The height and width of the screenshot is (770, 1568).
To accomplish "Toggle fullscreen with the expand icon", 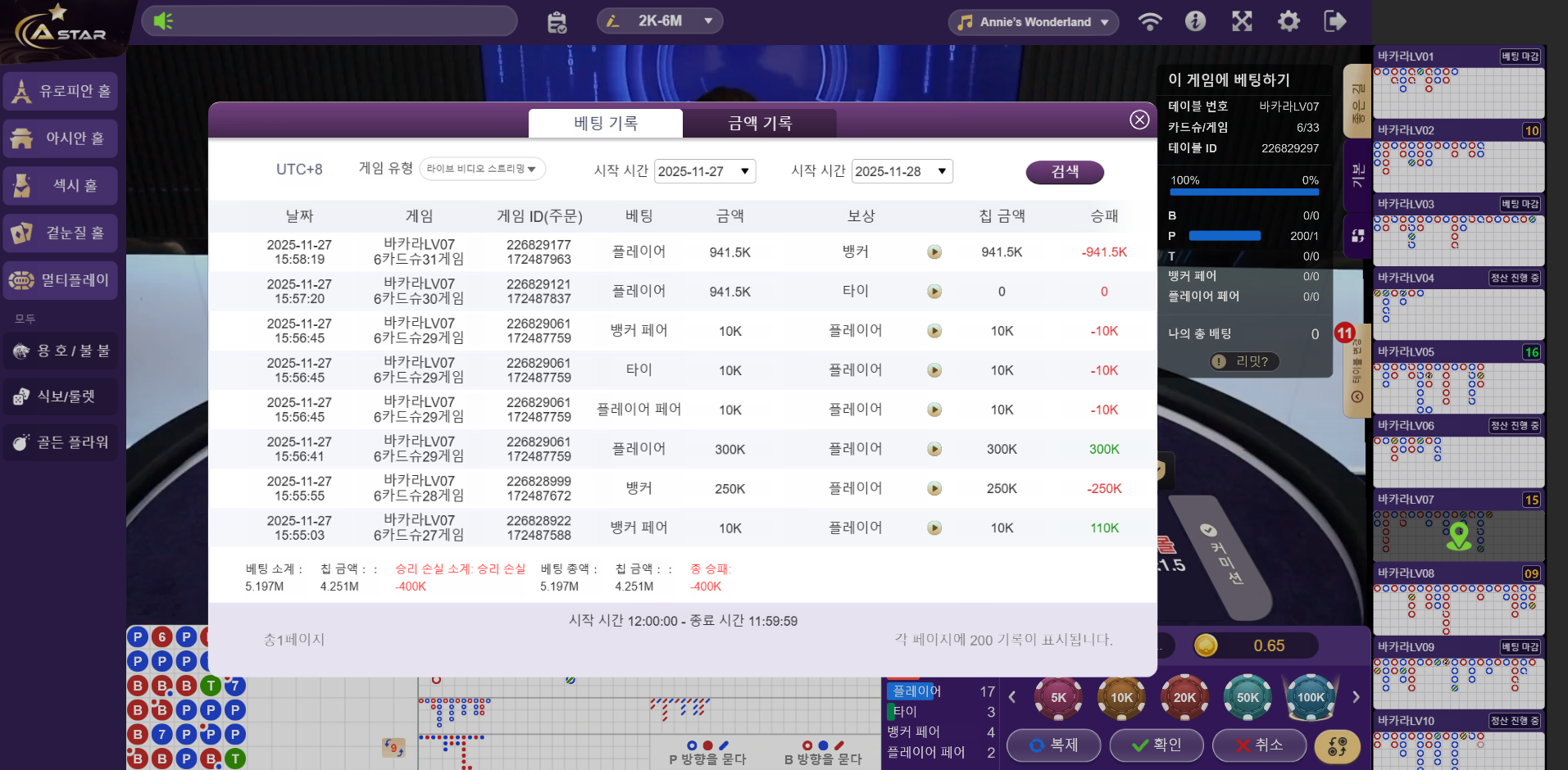I will (1242, 21).
